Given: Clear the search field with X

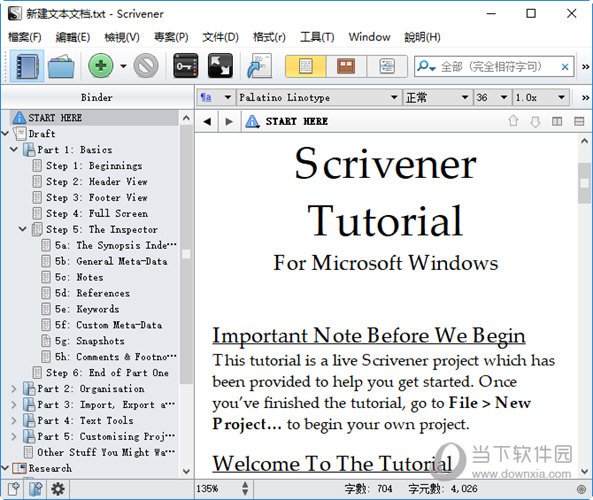Looking at the screenshot, I should coord(565,67).
